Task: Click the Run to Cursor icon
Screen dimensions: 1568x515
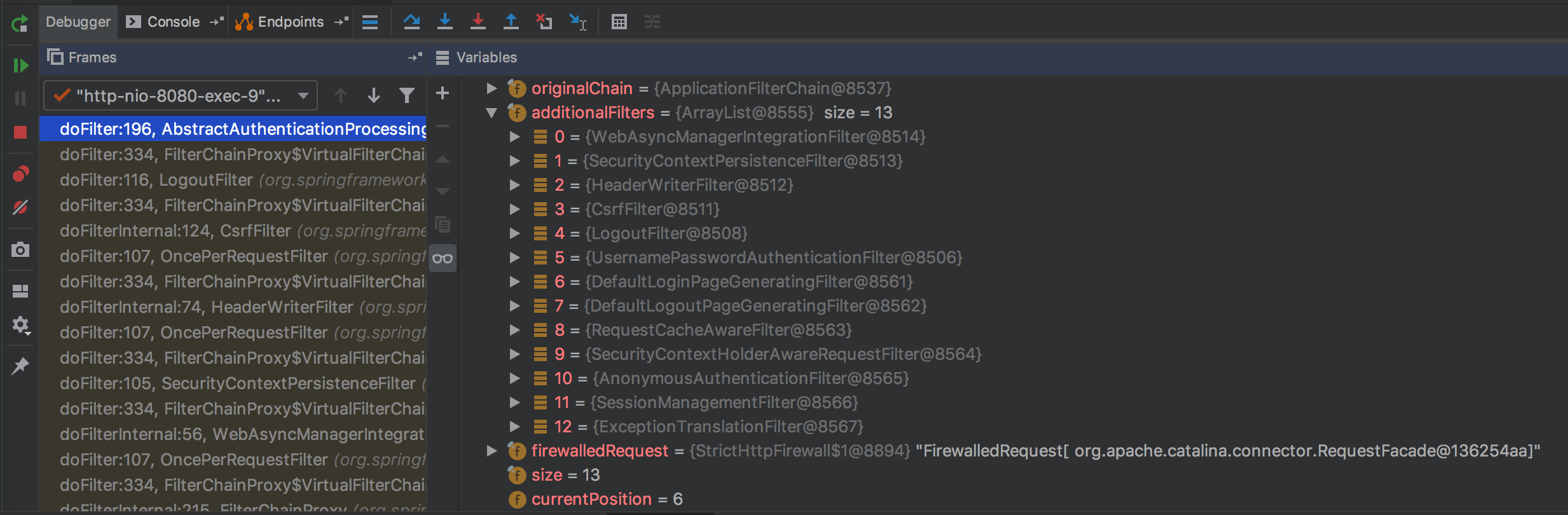Action: [577, 22]
